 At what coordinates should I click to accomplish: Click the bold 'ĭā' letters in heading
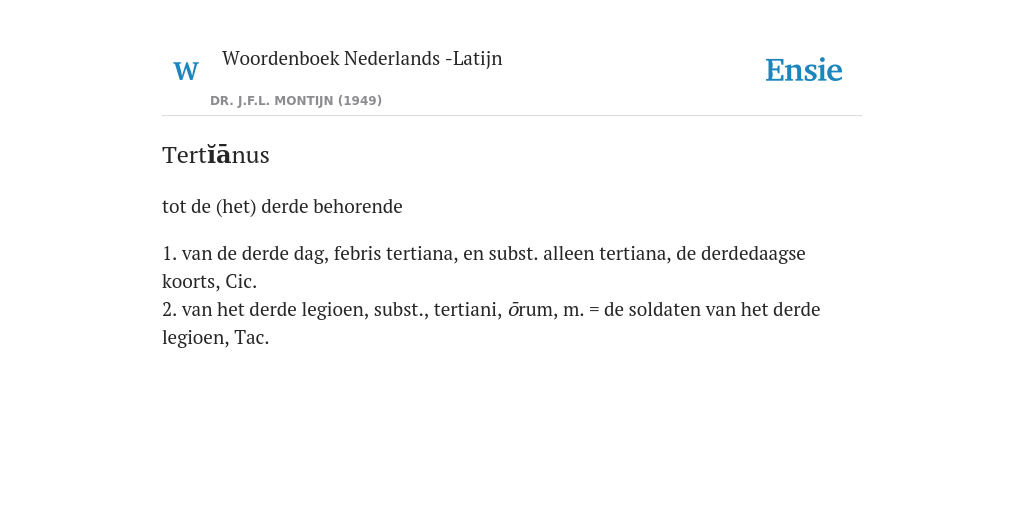pos(219,155)
